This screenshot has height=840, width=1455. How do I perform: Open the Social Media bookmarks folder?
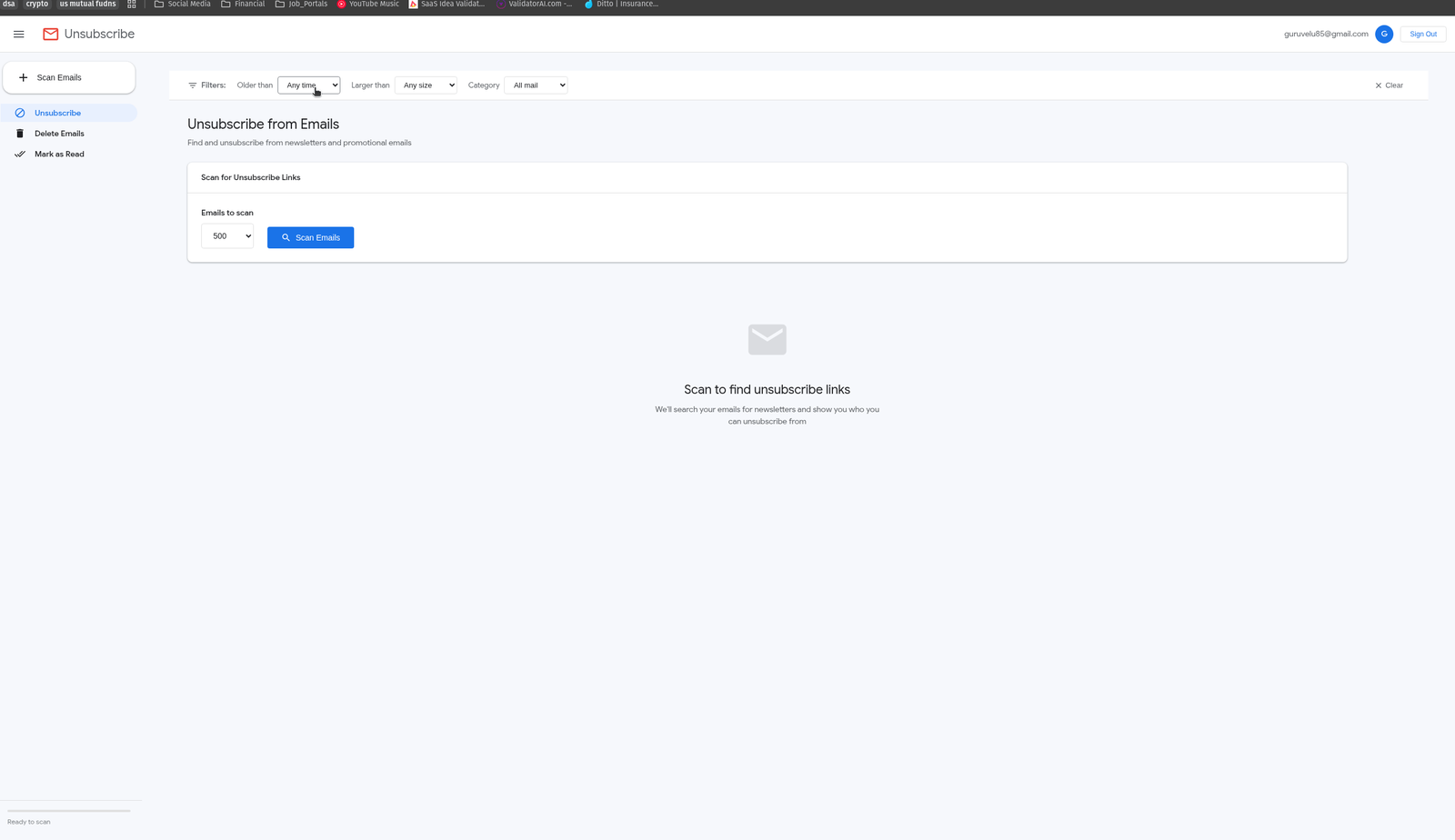coord(182,5)
